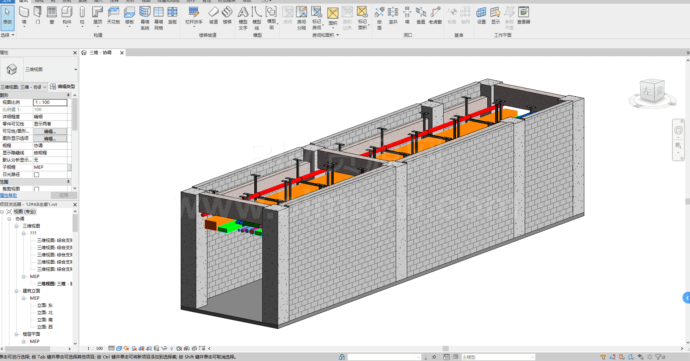Click the view scale input field
This screenshot has height=361, width=690.
50,102
